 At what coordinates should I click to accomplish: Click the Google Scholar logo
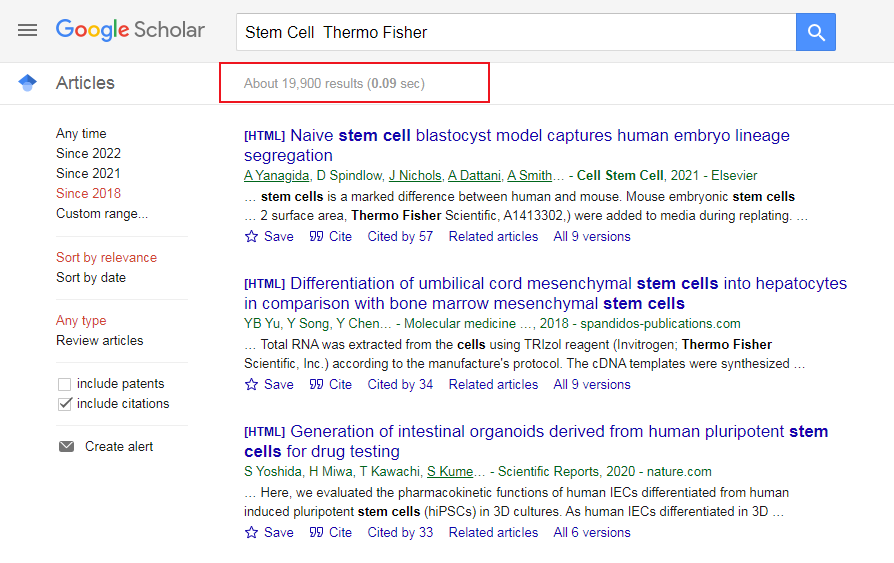pos(130,30)
